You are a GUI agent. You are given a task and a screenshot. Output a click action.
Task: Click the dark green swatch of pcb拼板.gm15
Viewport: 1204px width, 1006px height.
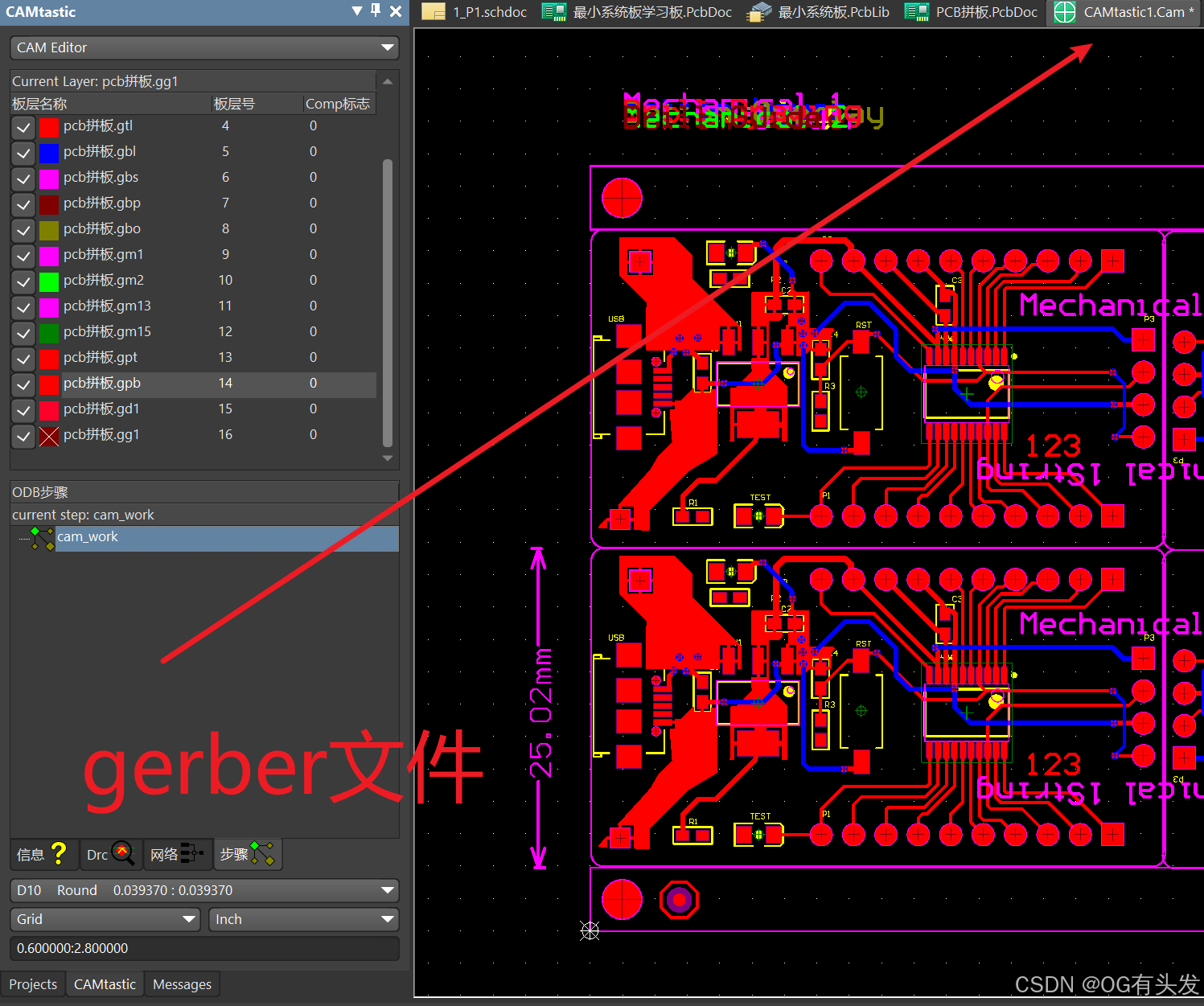[49, 333]
